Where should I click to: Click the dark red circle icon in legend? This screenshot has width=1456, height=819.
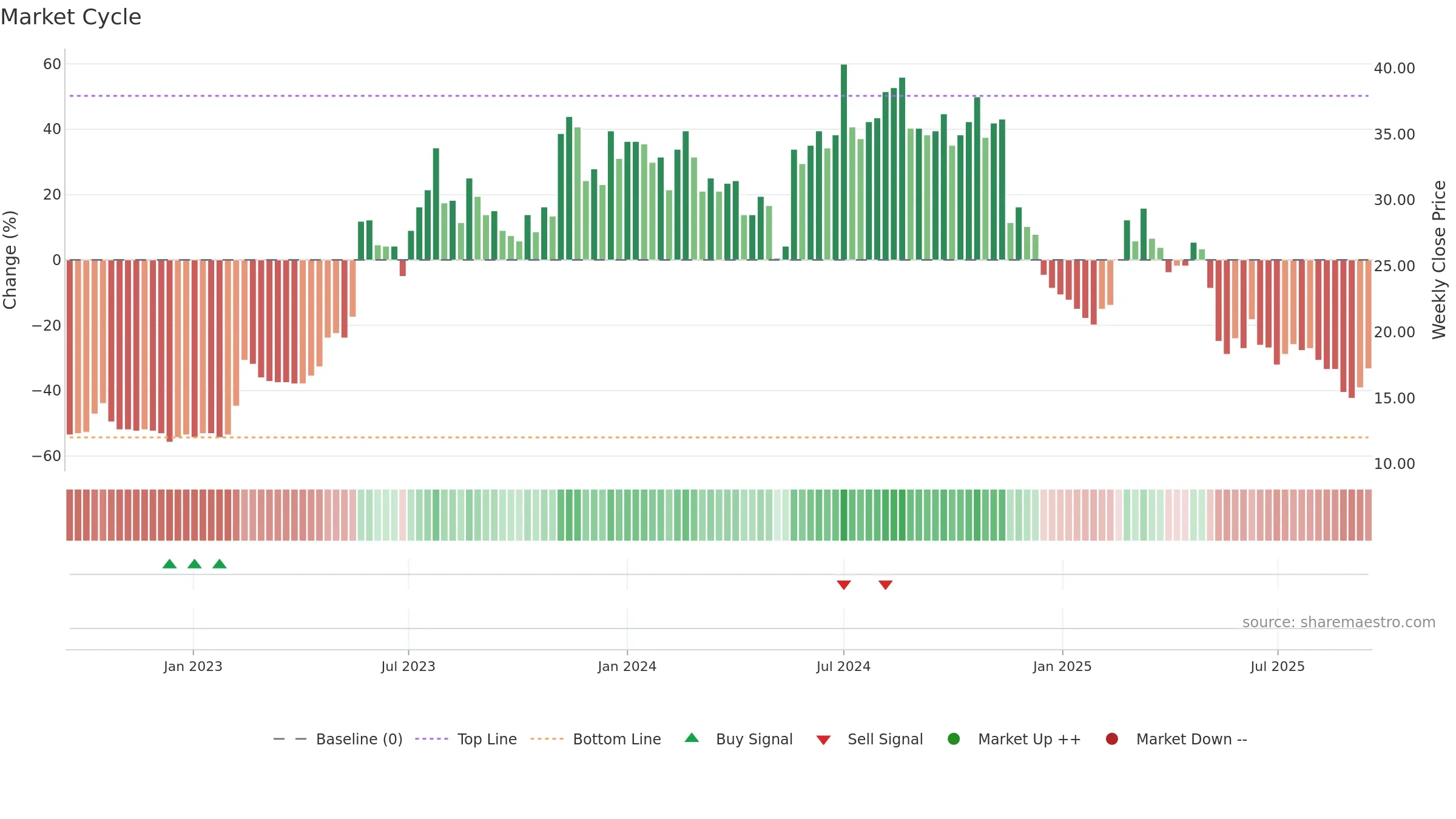click(1112, 739)
